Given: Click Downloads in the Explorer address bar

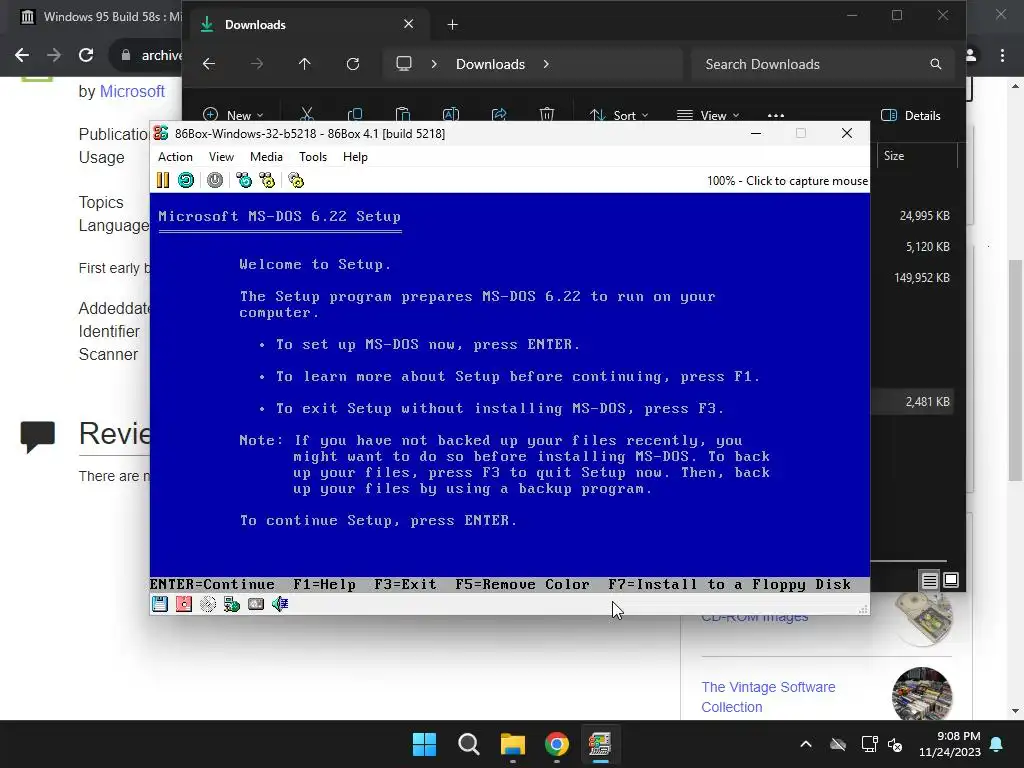Looking at the screenshot, I should 490,64.
